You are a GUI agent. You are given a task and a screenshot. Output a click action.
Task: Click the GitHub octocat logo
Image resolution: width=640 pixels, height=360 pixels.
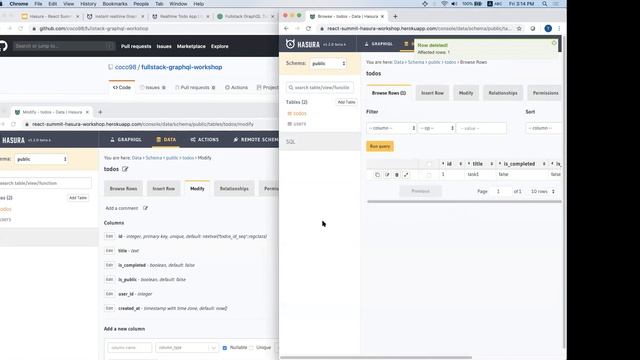tap(3, 46)
